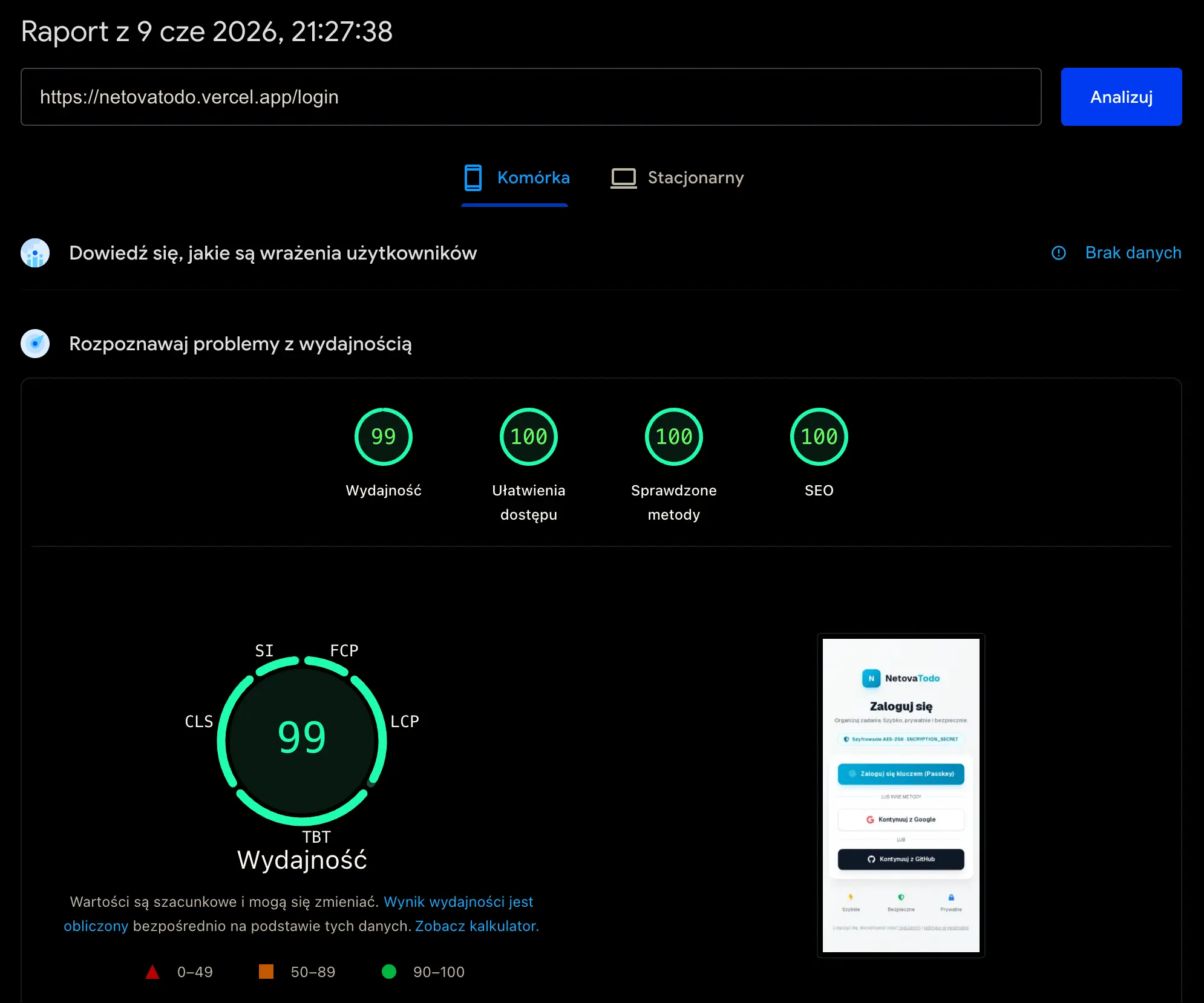
Task: Click the desktop laptop icon
Action: [624, 178]
